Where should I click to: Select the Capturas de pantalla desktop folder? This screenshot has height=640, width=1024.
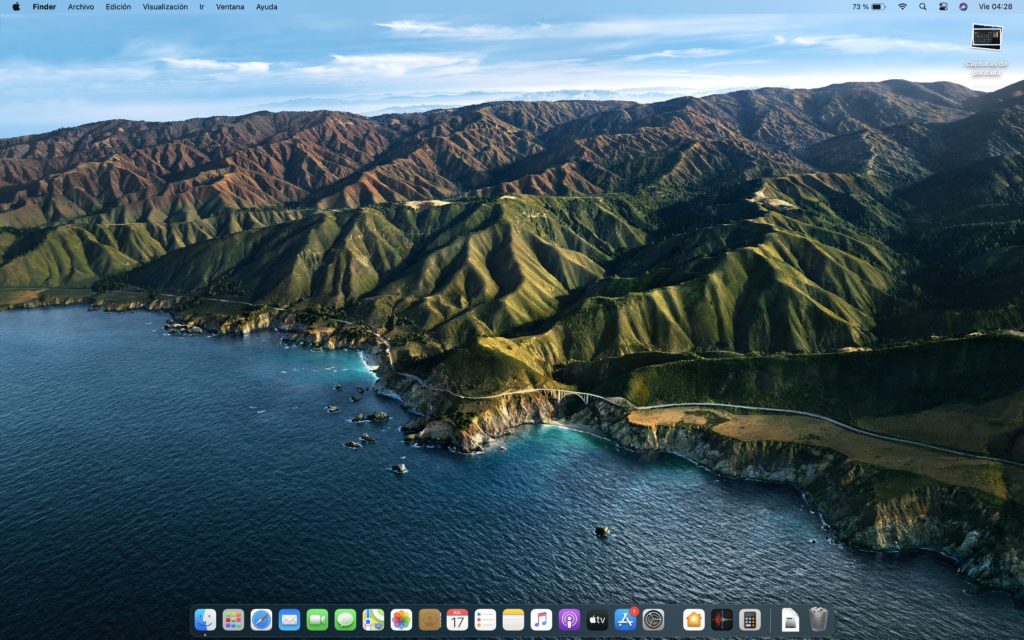click(986, 37)
